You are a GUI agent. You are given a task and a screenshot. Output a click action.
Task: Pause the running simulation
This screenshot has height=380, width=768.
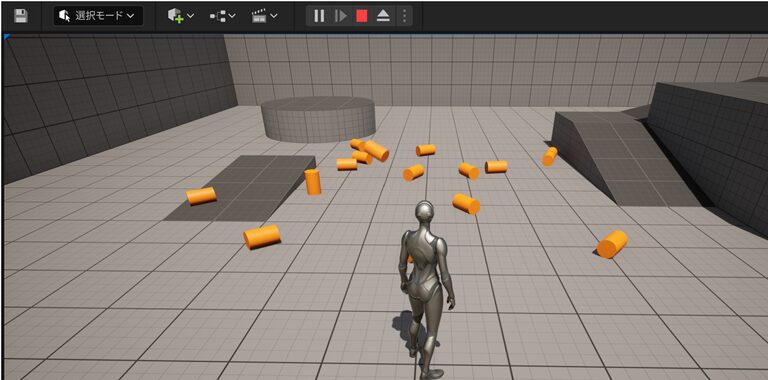319,16
